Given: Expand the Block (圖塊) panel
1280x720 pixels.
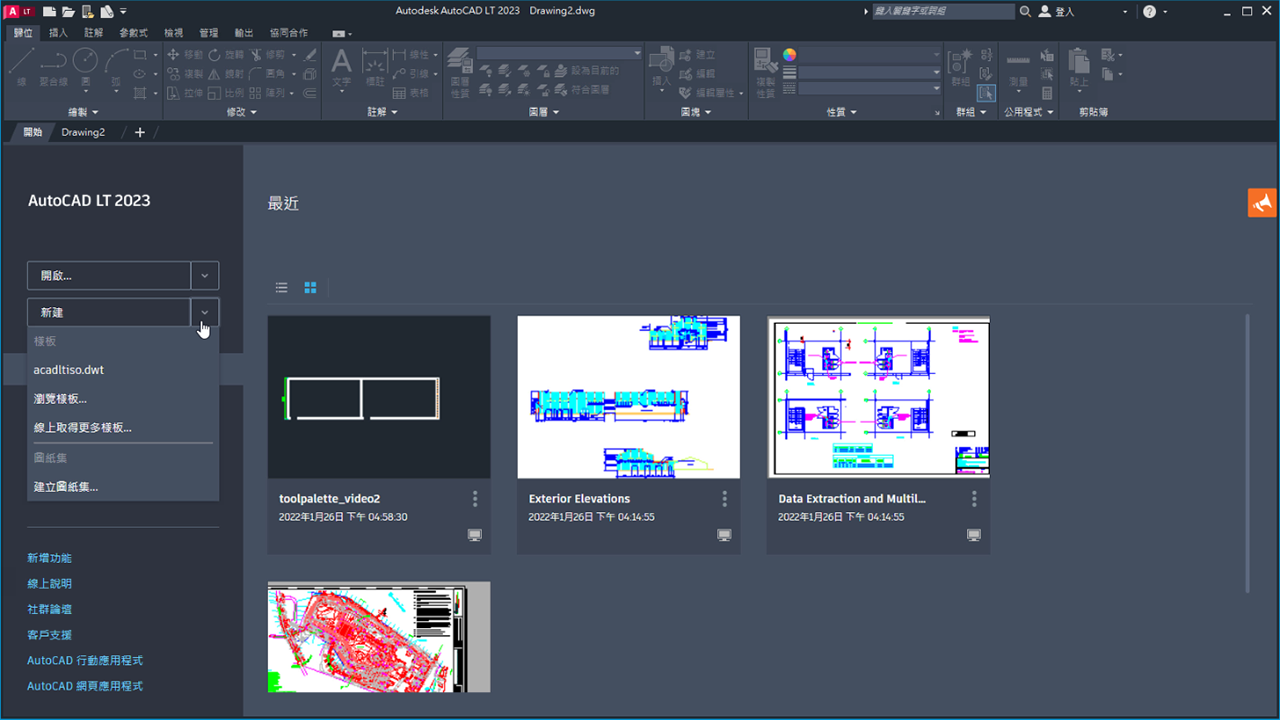Looking at the screenshot, I should [696, 112].
